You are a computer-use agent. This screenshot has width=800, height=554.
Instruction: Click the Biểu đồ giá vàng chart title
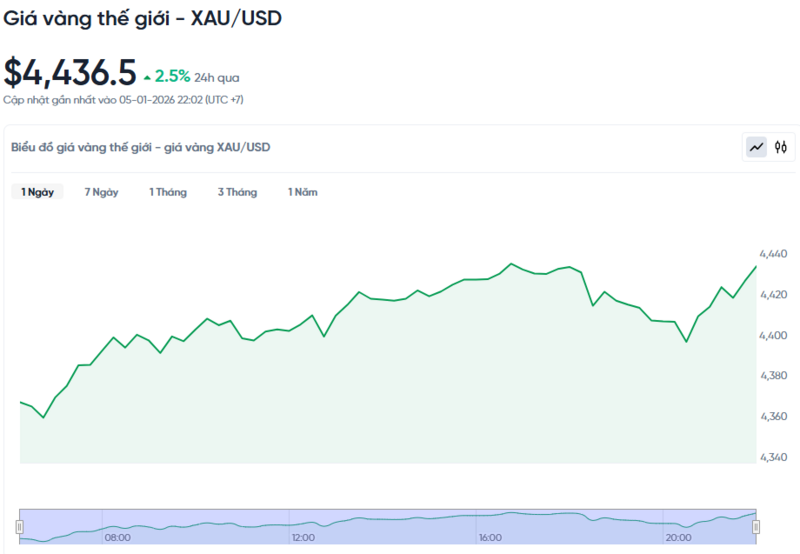point(140,147)
